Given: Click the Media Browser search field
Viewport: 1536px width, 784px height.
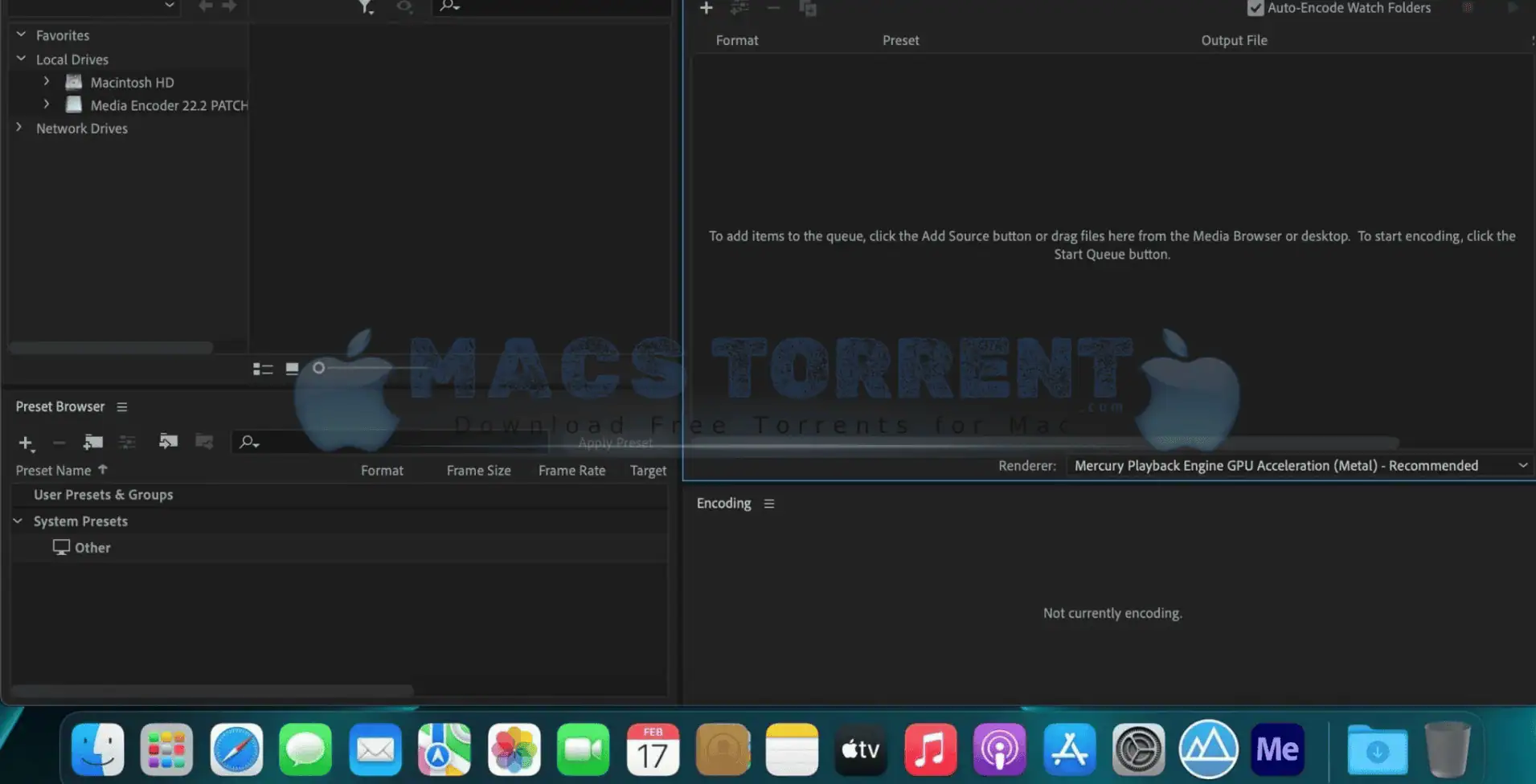Looking at the screenshot, I should (x=551, y=6).
